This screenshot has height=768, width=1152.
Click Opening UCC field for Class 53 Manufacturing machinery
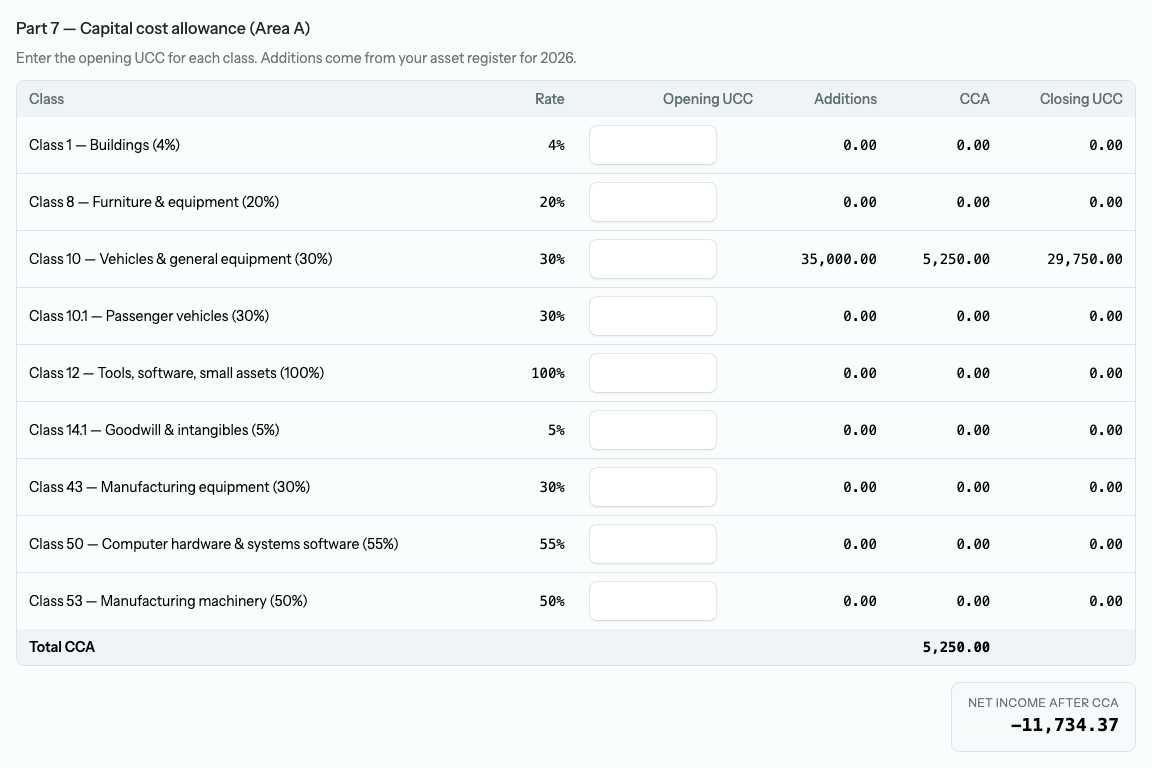pos(652,601)
